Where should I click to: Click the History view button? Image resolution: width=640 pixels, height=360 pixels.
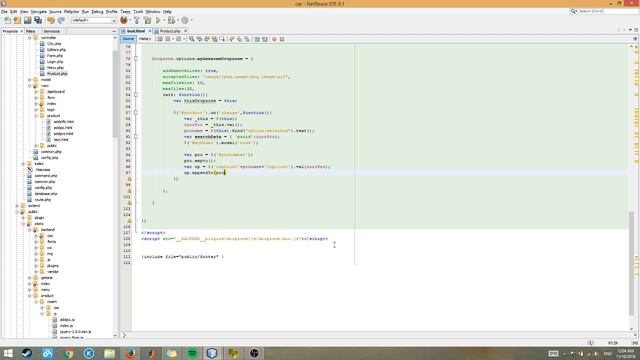tap(145, 39)
